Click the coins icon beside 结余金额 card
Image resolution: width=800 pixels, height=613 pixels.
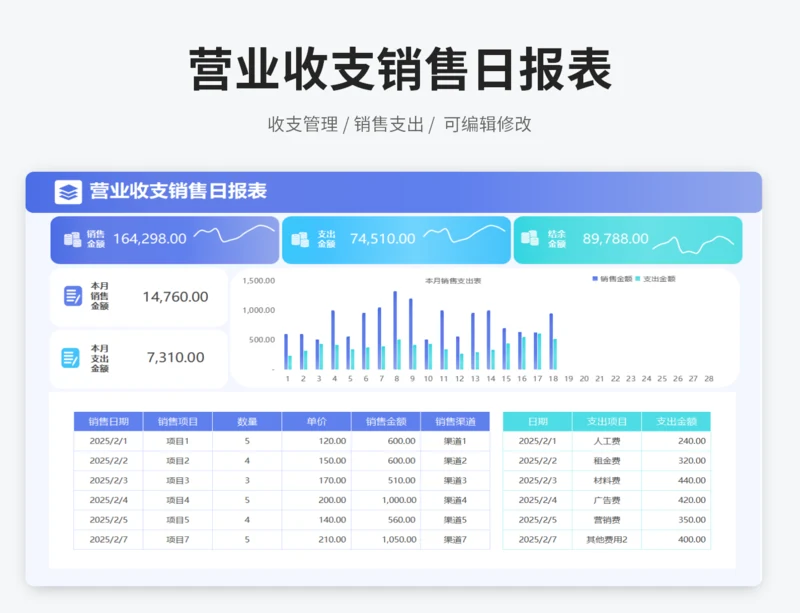point(530,238)
